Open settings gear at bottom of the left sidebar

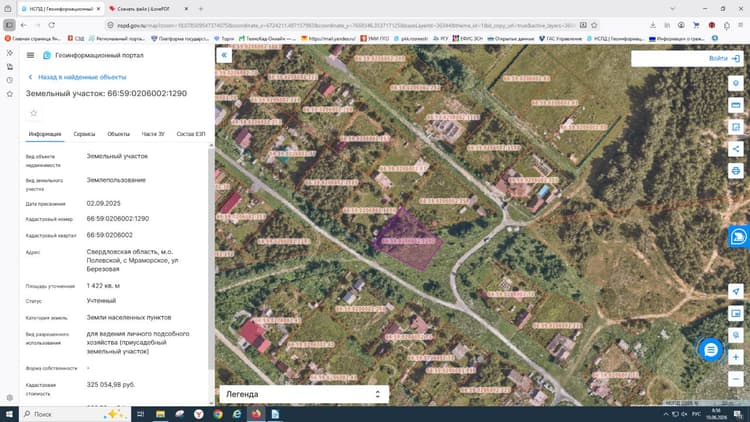click(x=10, y=398)
